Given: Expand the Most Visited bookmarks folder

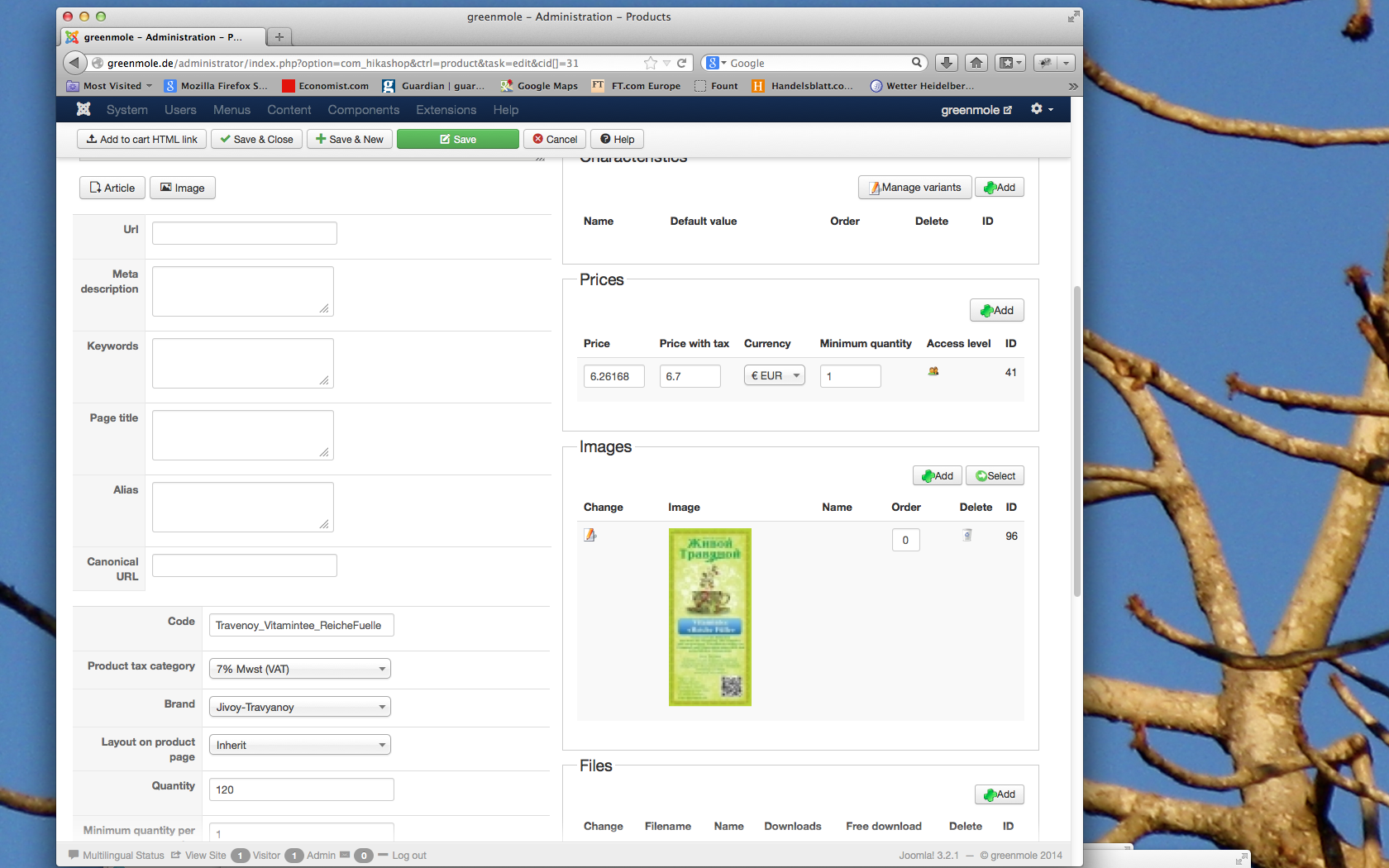Looking at the screenshot, I should pos(110,86).
